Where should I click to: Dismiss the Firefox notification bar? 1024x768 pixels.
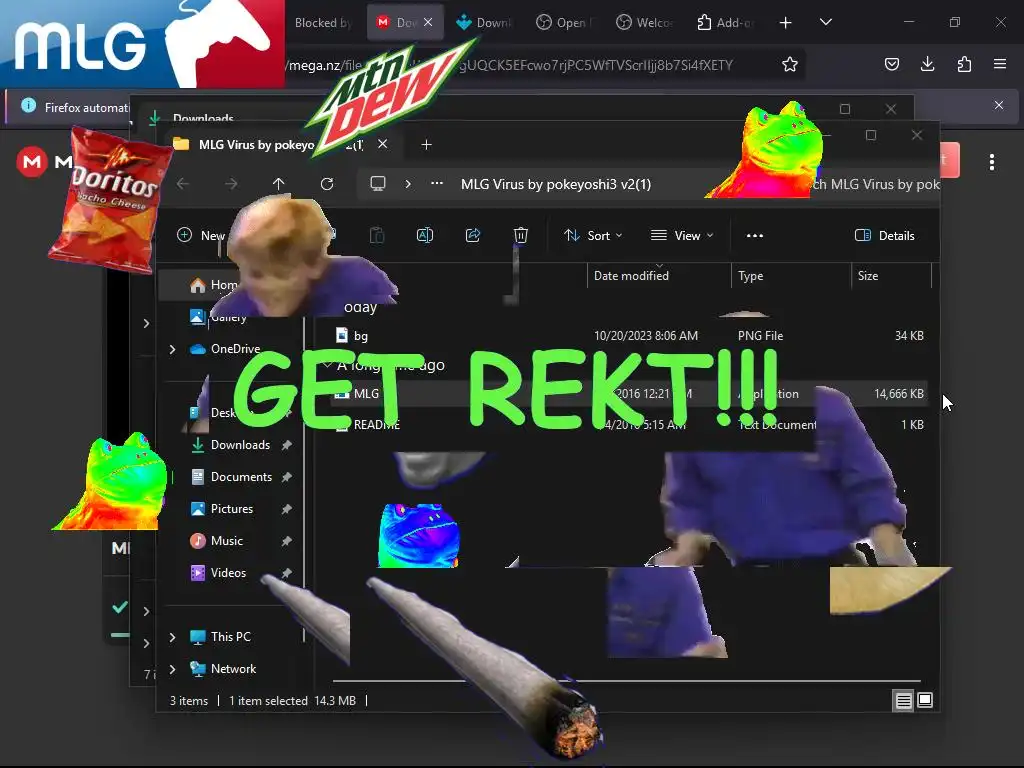(999, 105)
